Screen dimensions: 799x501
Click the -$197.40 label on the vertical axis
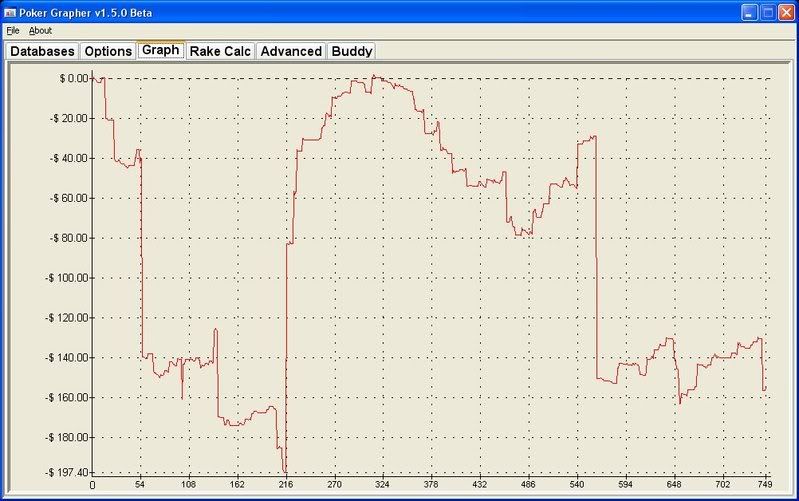pos(66,472)
